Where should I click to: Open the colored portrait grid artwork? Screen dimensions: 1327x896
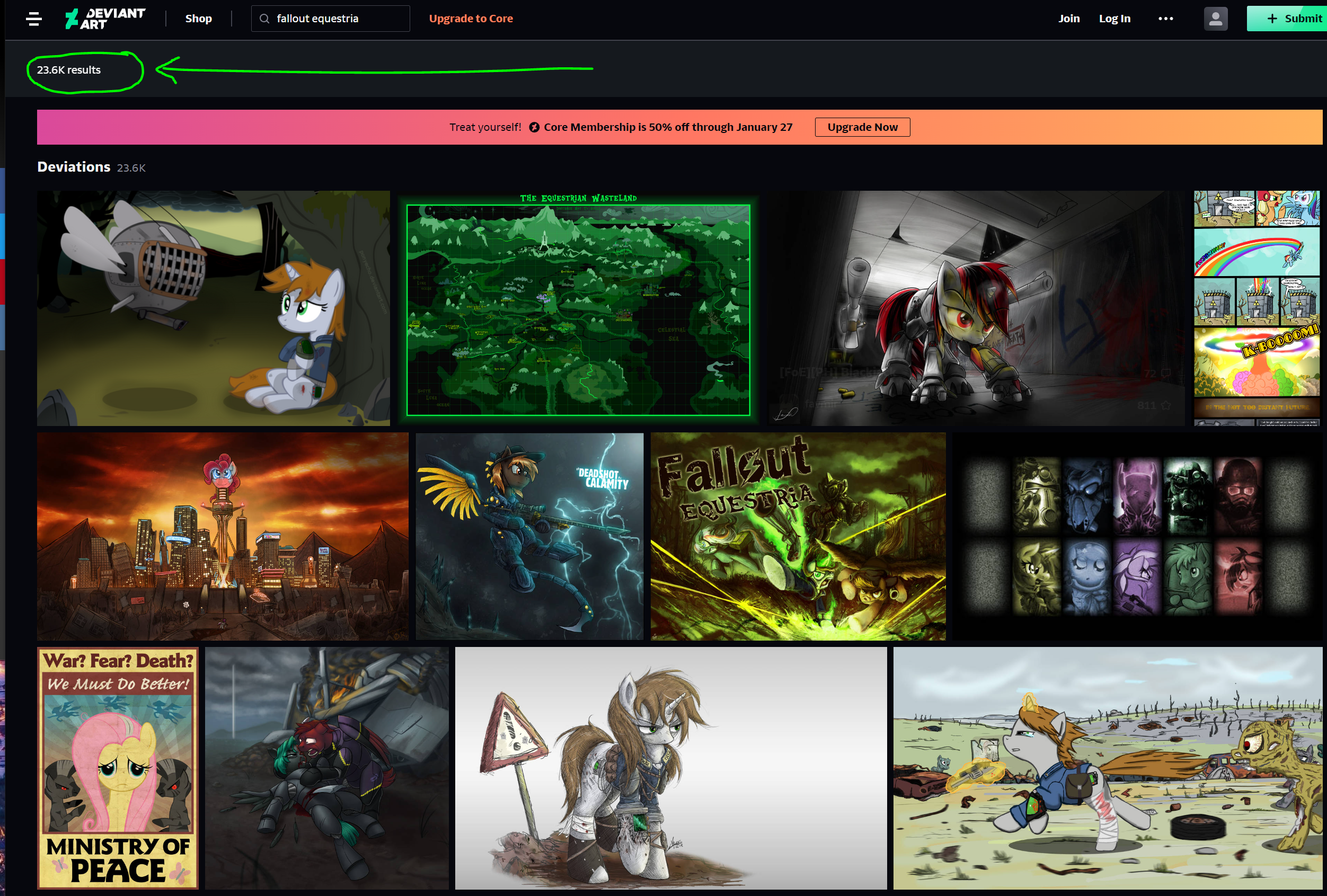pos(1137,536)
